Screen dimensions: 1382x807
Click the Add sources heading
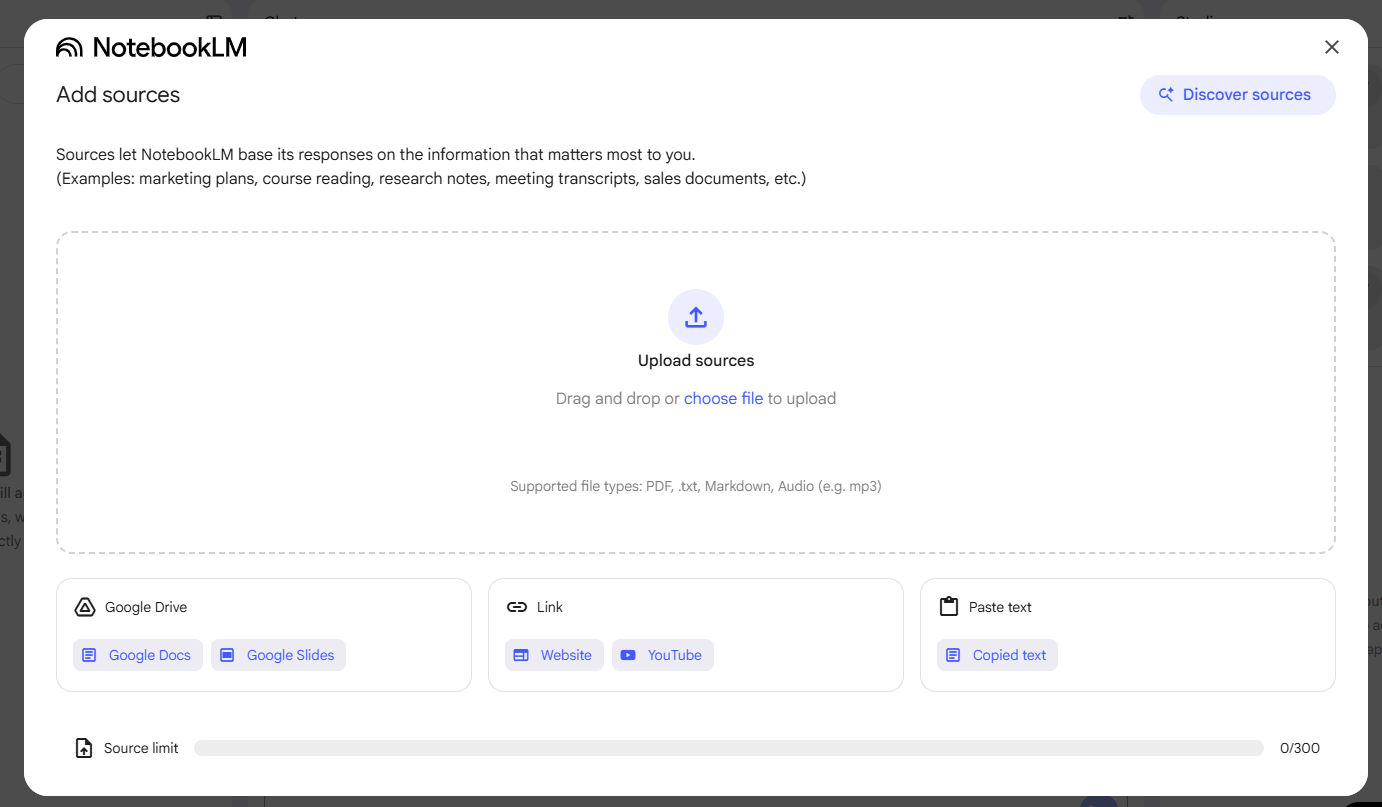(118, 95)
